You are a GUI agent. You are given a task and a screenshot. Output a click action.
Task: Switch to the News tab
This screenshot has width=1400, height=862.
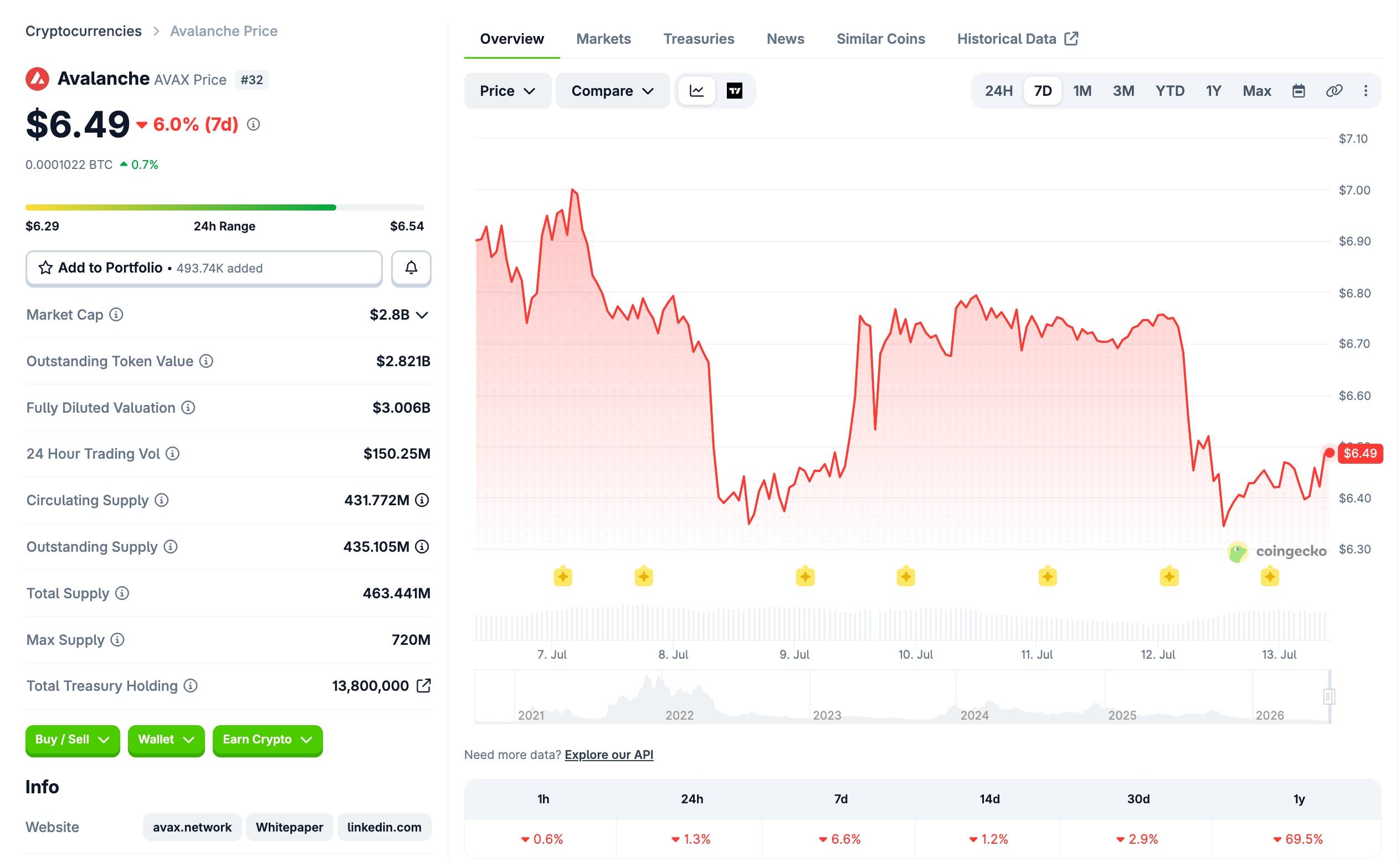(x=786, y=39)
